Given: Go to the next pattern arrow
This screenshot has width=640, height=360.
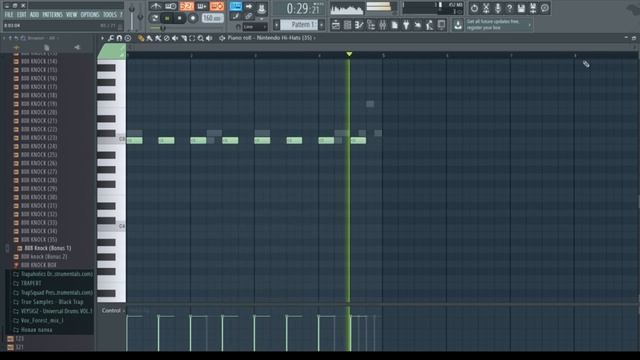Looking at the screenshot, I should pyautogui.click(x=322, y=25).
